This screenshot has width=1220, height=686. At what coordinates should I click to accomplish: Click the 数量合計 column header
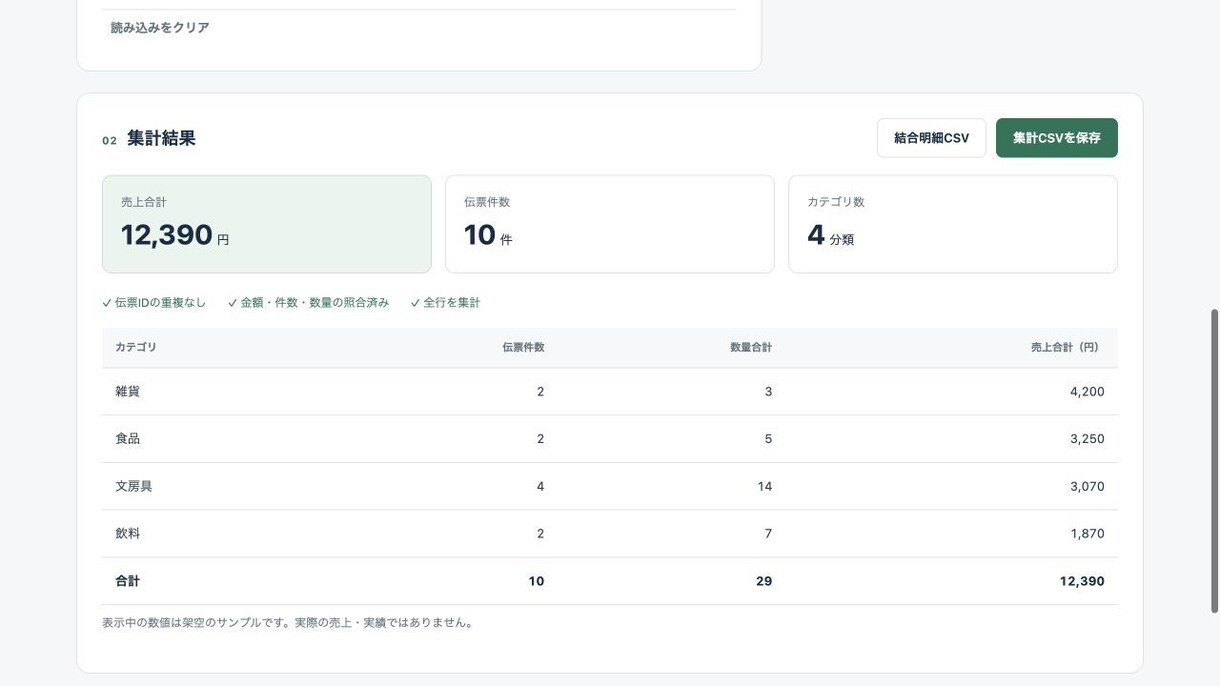(x=751, y=347)
